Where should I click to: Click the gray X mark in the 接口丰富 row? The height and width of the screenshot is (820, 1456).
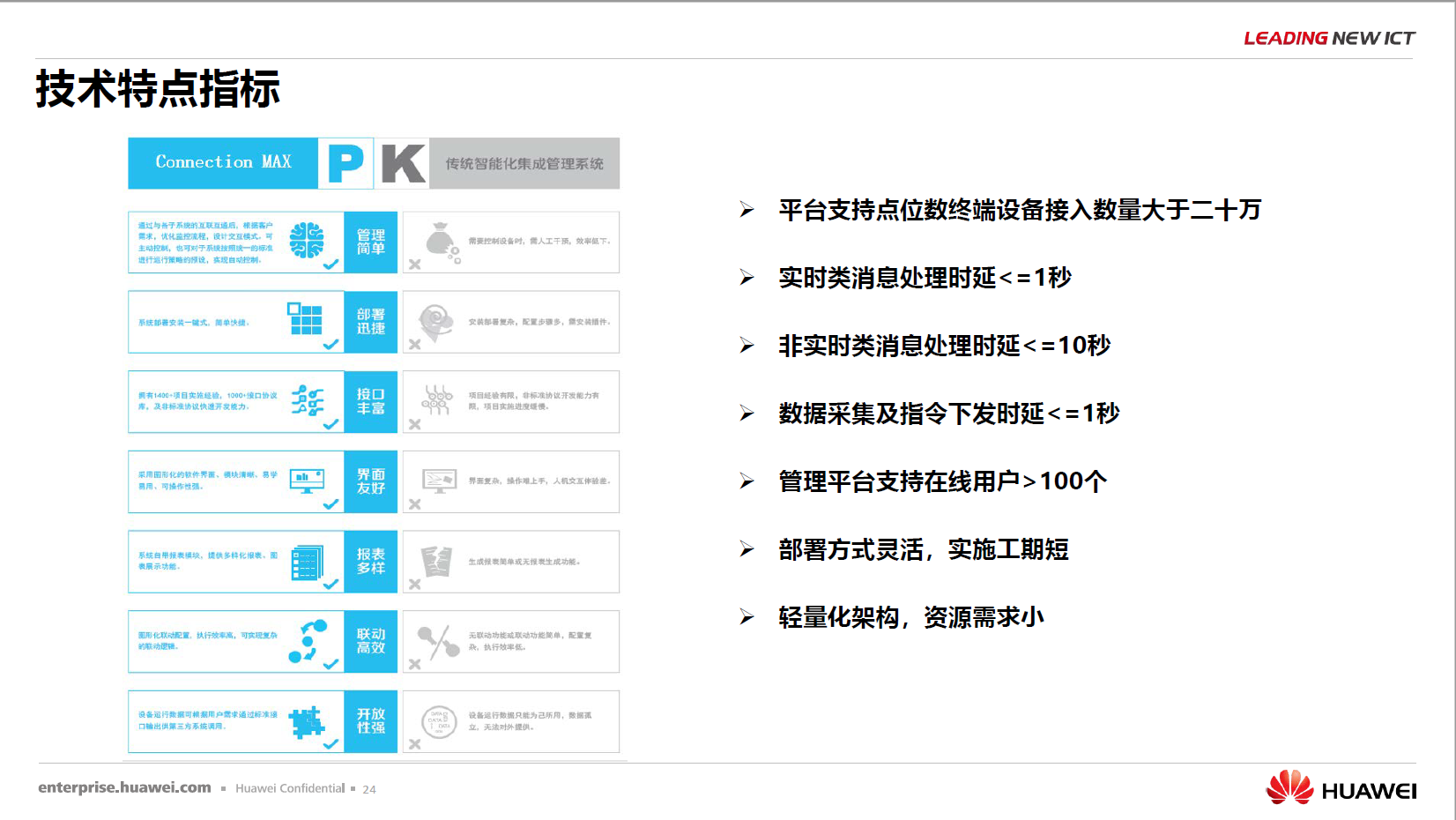pyautogui.click(x=414, y=424)
